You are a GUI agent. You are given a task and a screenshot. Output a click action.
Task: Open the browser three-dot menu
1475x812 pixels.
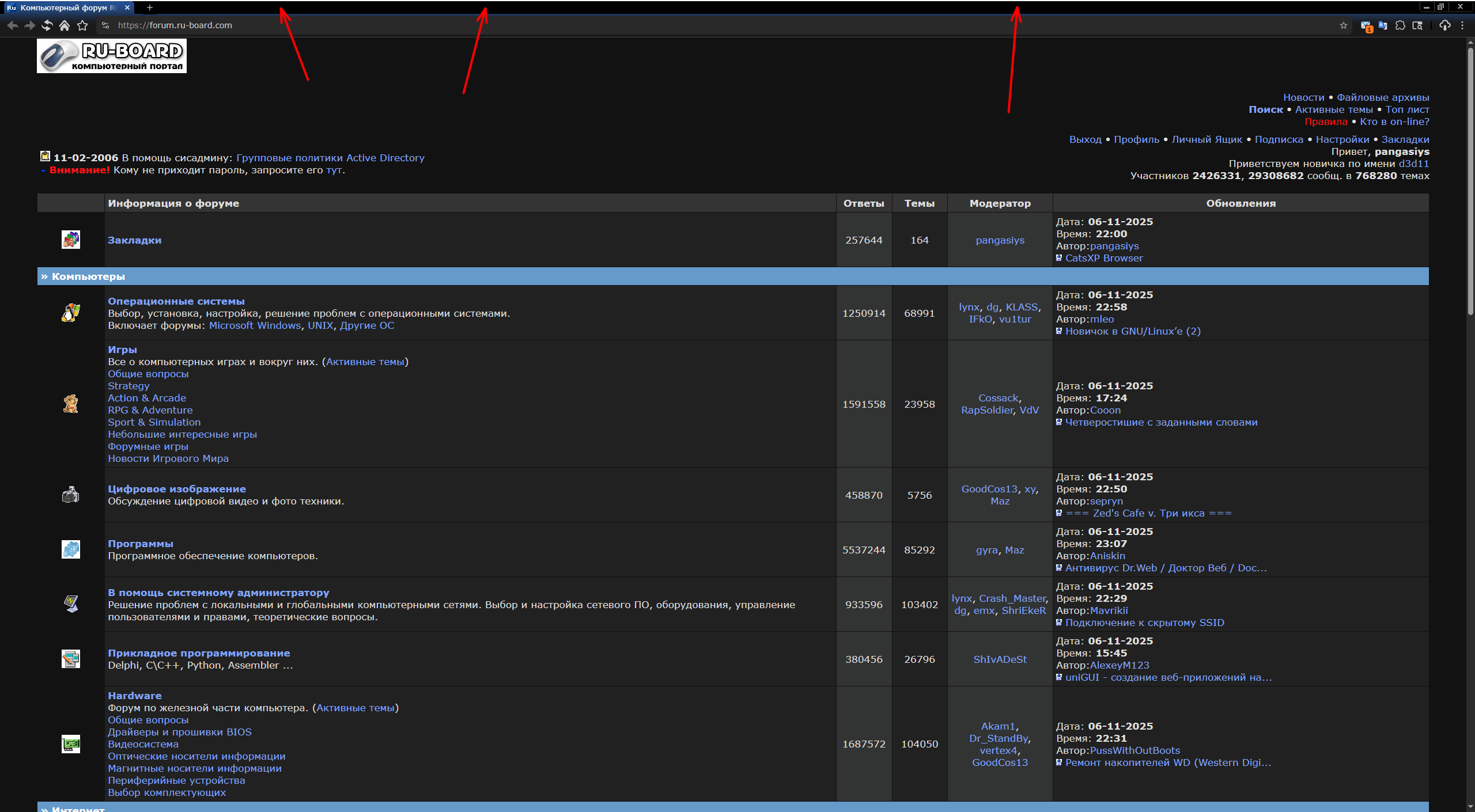point(1462,25)
